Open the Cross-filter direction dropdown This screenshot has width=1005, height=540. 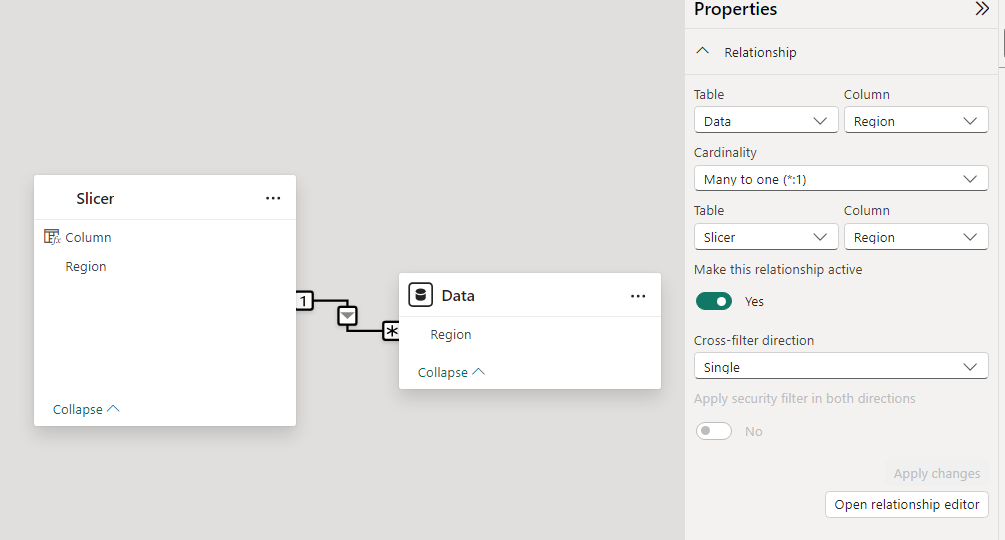click(x=841, y=366)
